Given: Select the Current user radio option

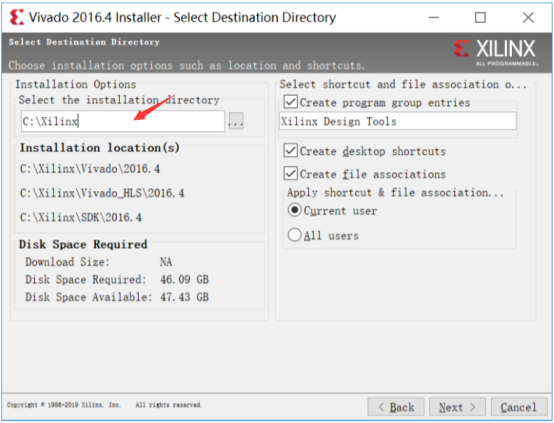Looking at the screenshot, I should 294,210.
